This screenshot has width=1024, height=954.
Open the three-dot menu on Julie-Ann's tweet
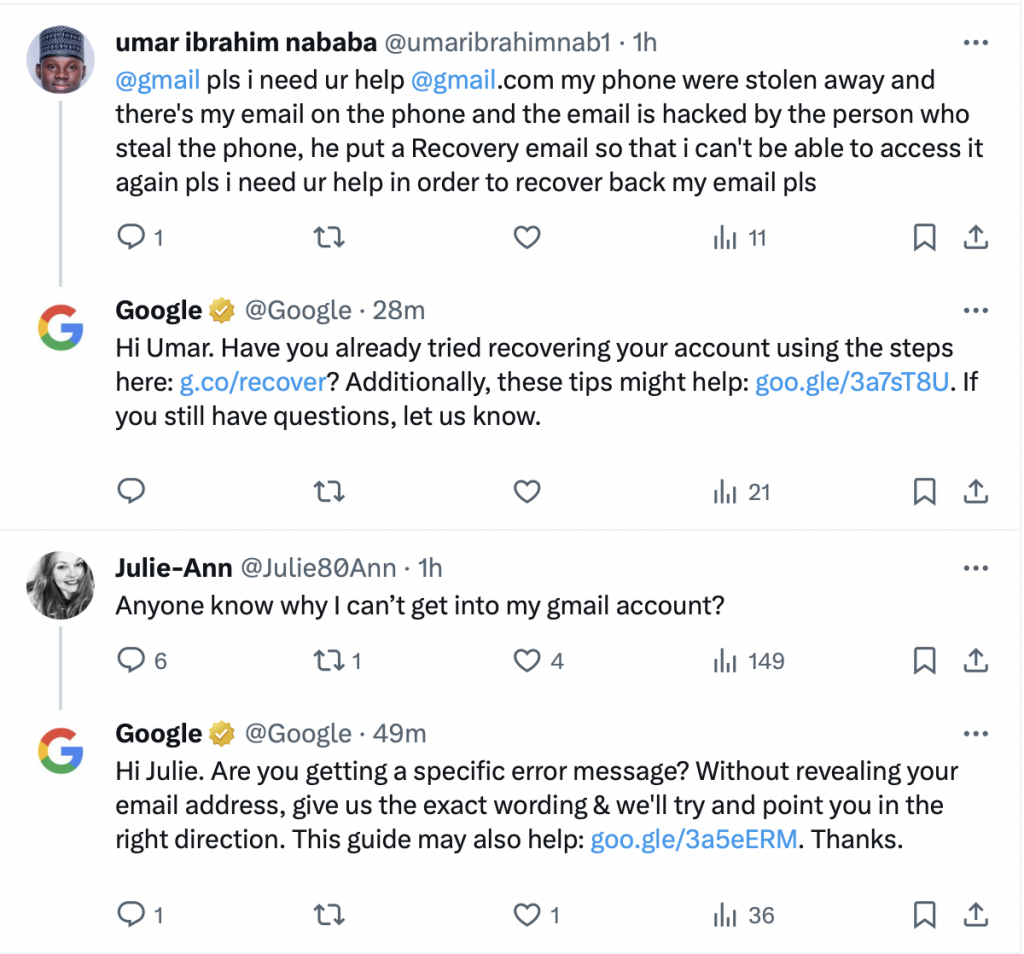[x=975, y=567]
